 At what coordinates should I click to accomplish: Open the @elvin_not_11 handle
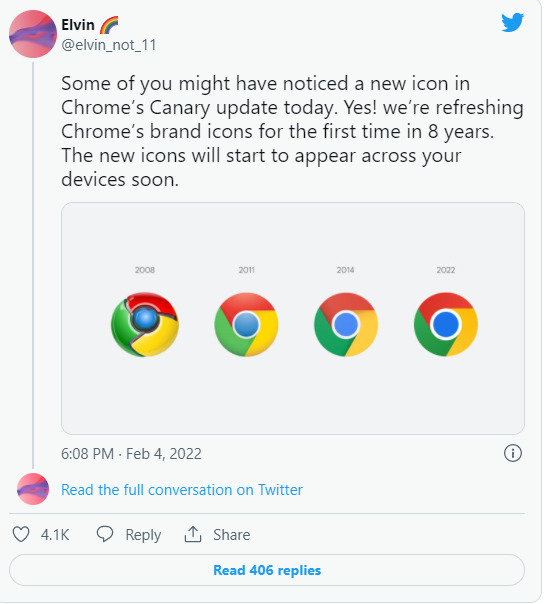(x=109, y=45)
